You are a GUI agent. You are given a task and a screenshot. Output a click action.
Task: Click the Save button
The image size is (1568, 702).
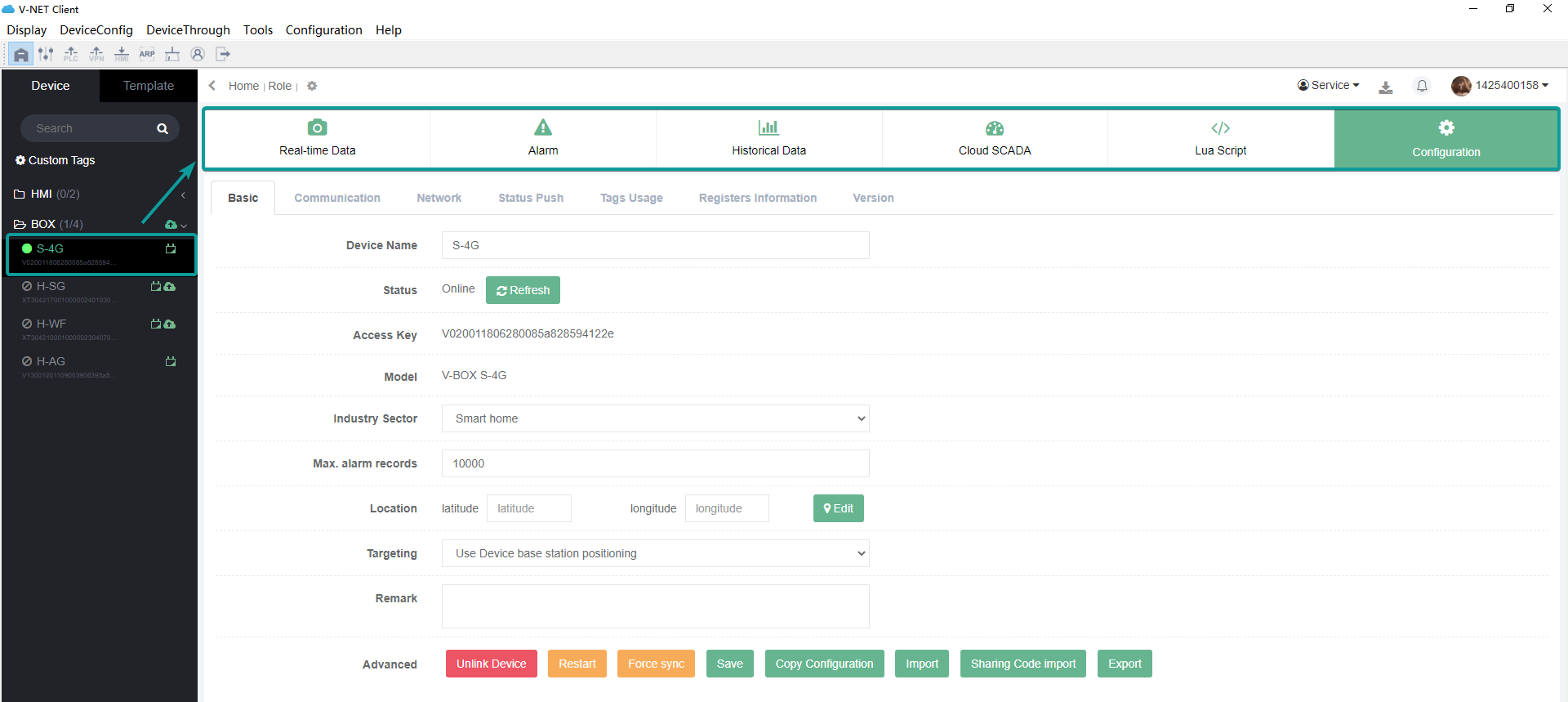(x=730, y=664)
